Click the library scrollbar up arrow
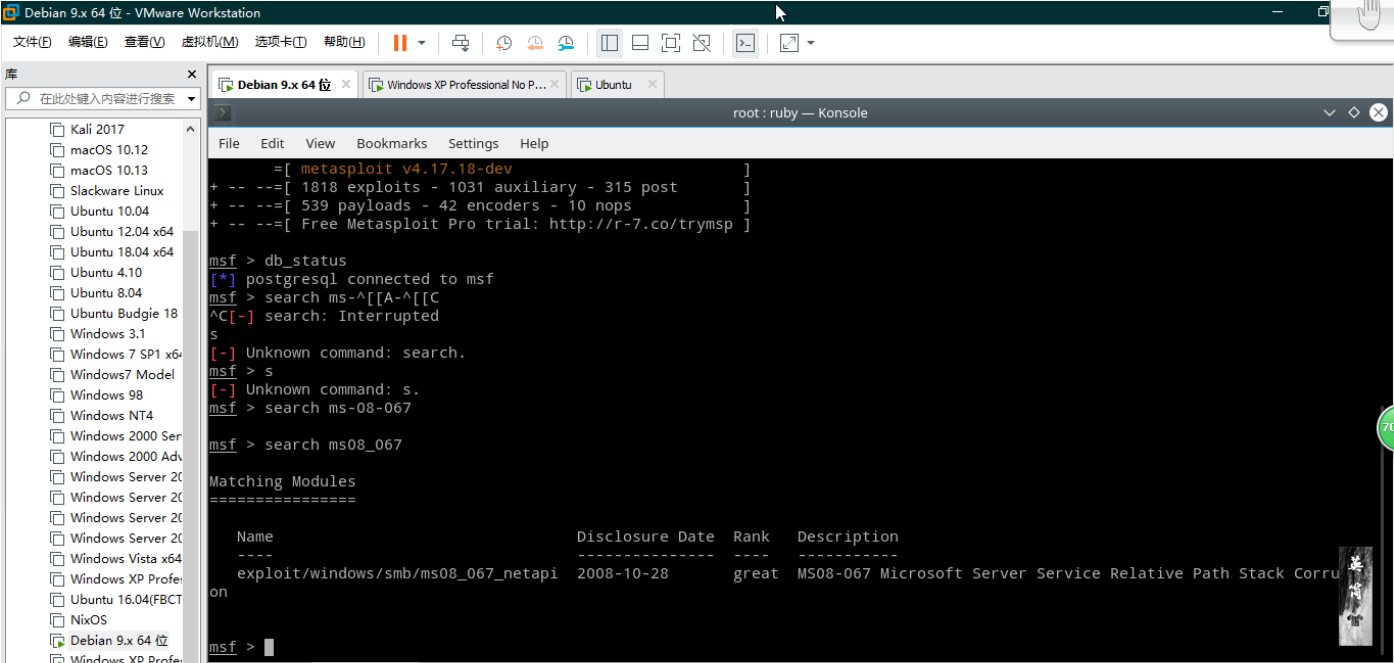This screenshot has height=663, width=1394. 190,129
